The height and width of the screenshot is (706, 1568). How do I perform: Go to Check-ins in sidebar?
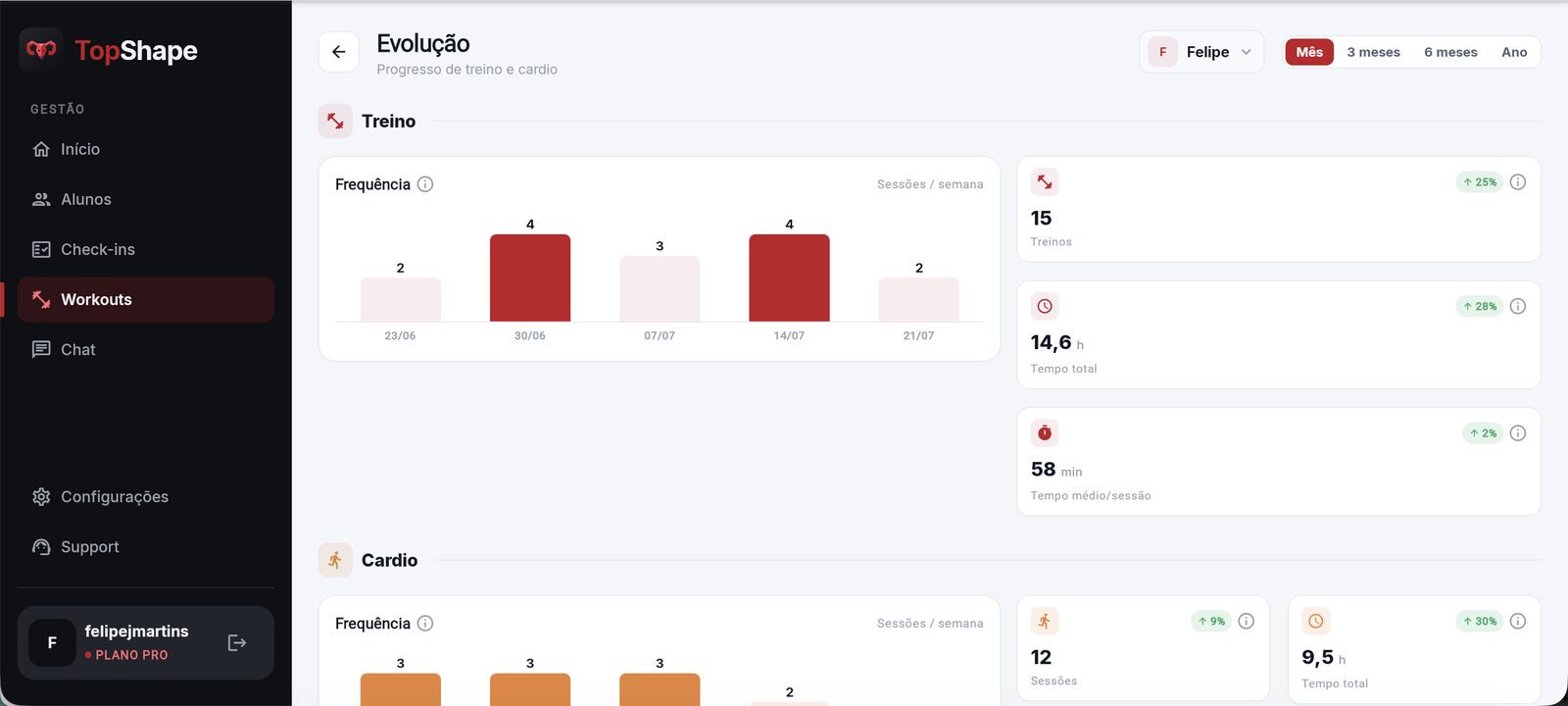pyautogui.click(x=146, y=249)
